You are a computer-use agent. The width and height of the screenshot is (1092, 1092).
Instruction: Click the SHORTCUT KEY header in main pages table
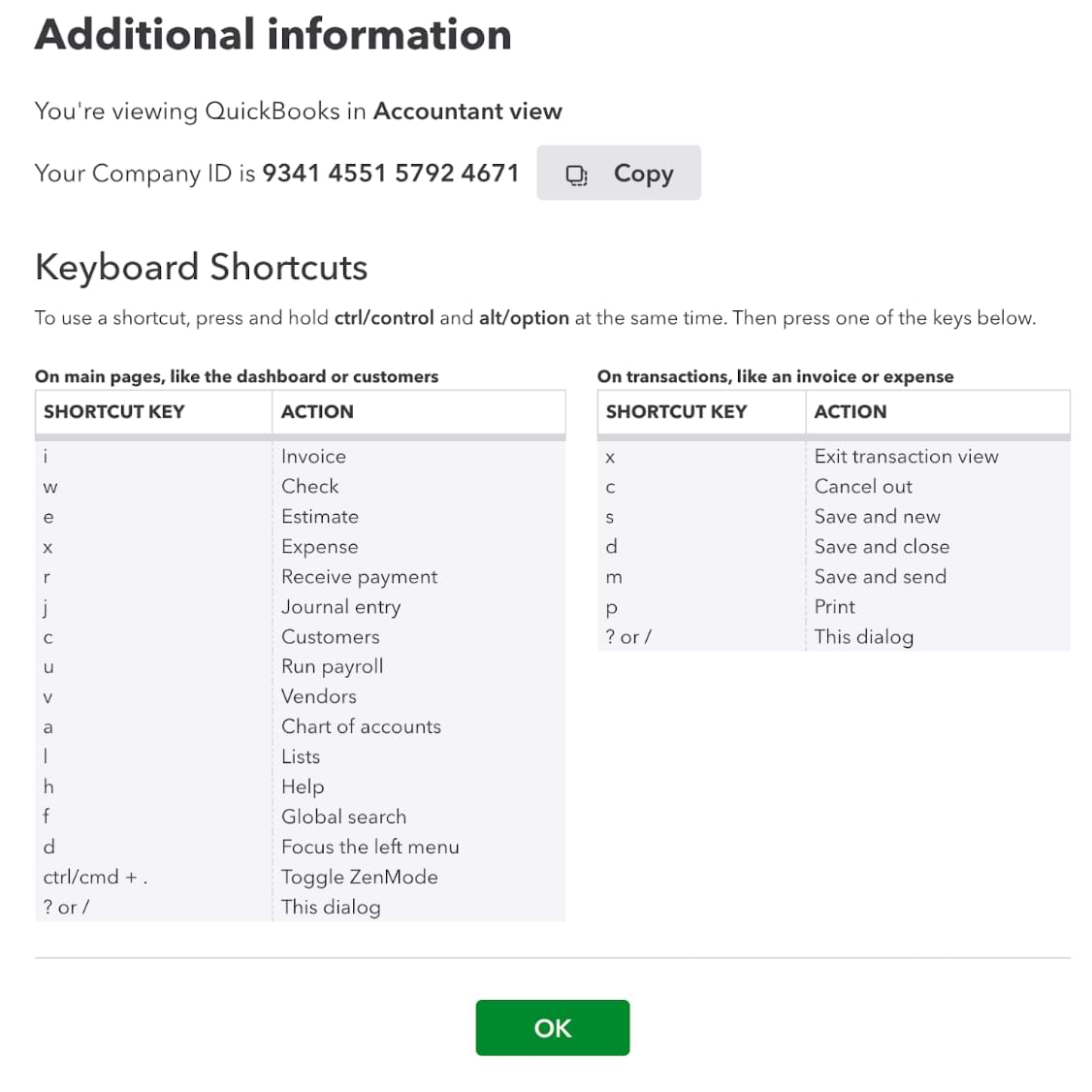pos(113,411)
